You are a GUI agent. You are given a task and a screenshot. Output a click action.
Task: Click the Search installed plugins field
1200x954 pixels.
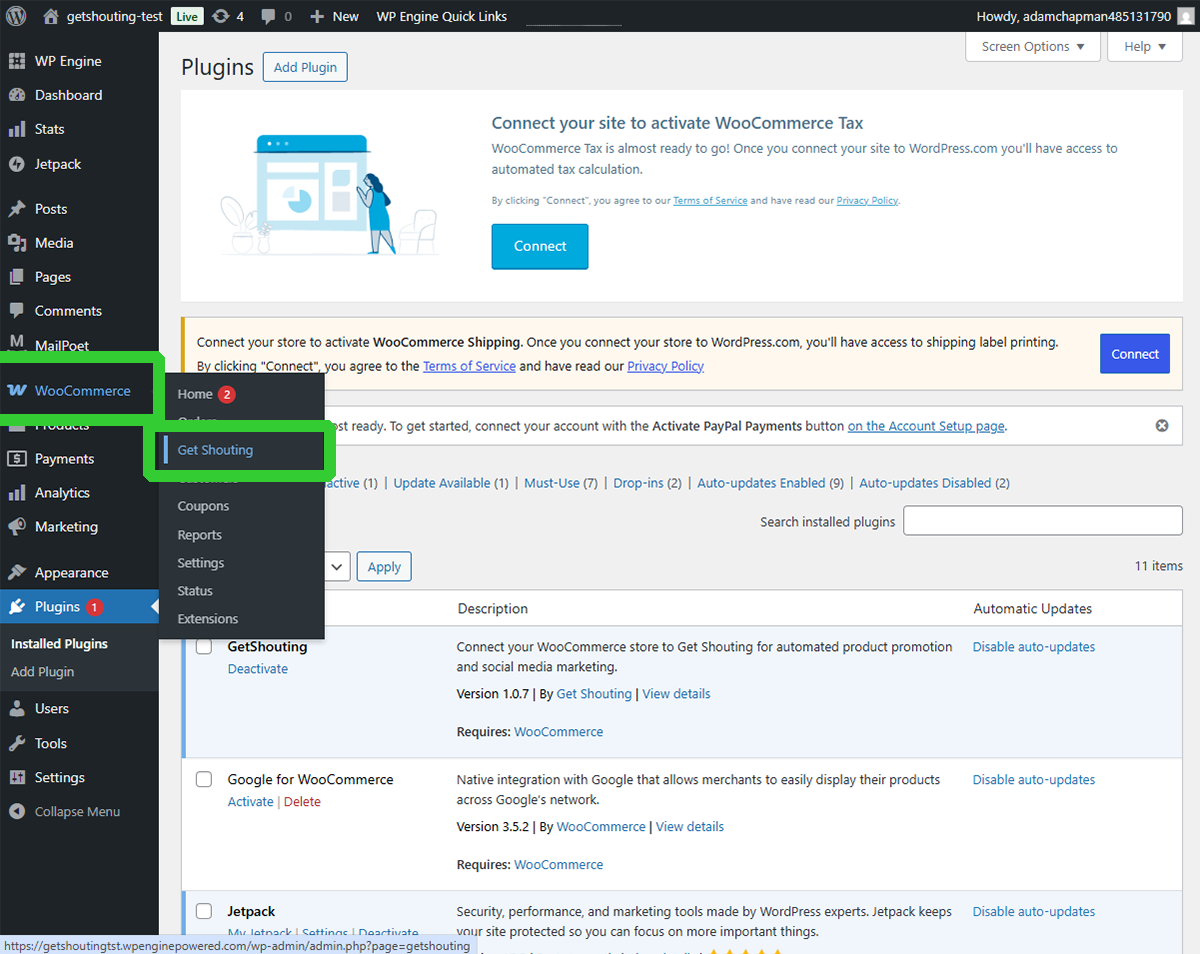click(x=1042, y=520)
